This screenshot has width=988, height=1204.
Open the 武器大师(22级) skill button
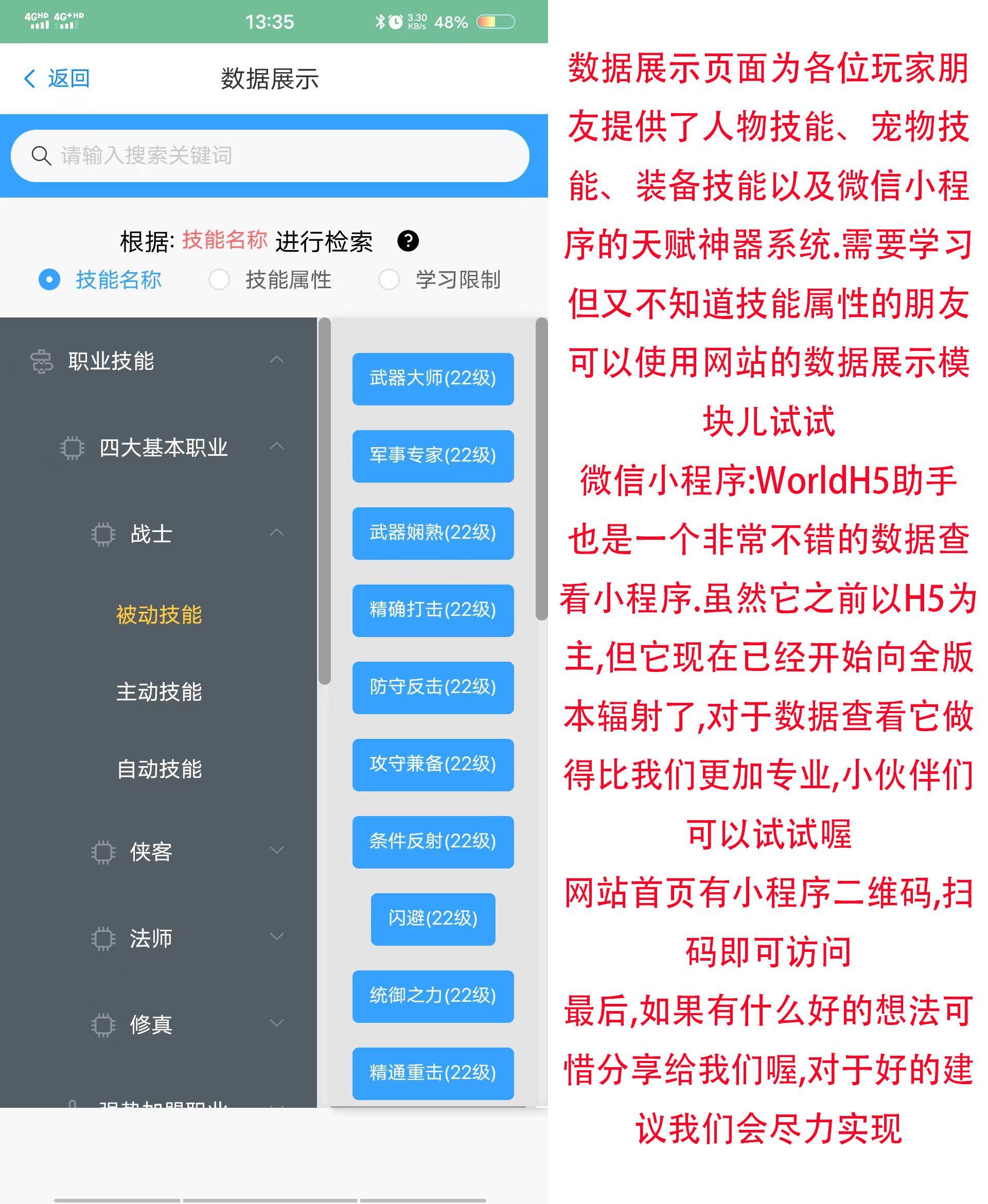coord(433,379)
